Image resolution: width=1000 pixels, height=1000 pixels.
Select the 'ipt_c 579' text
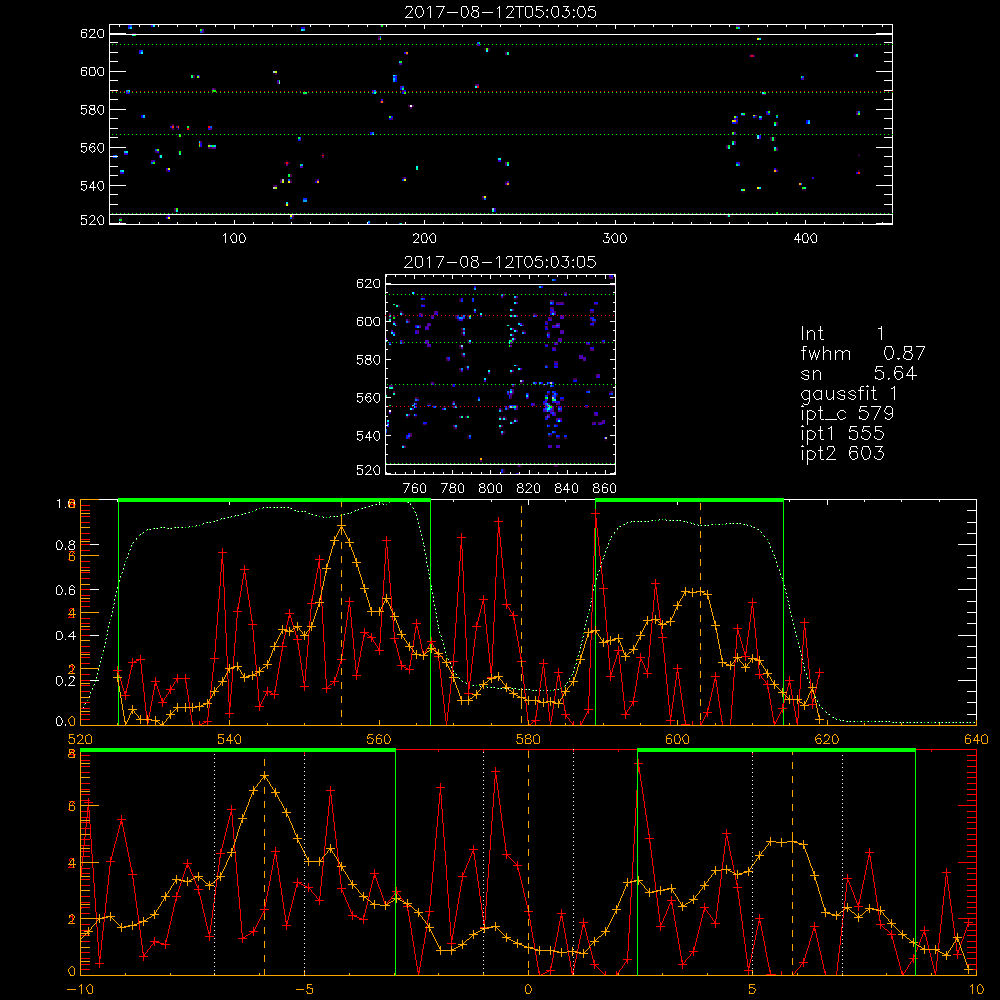847,413
